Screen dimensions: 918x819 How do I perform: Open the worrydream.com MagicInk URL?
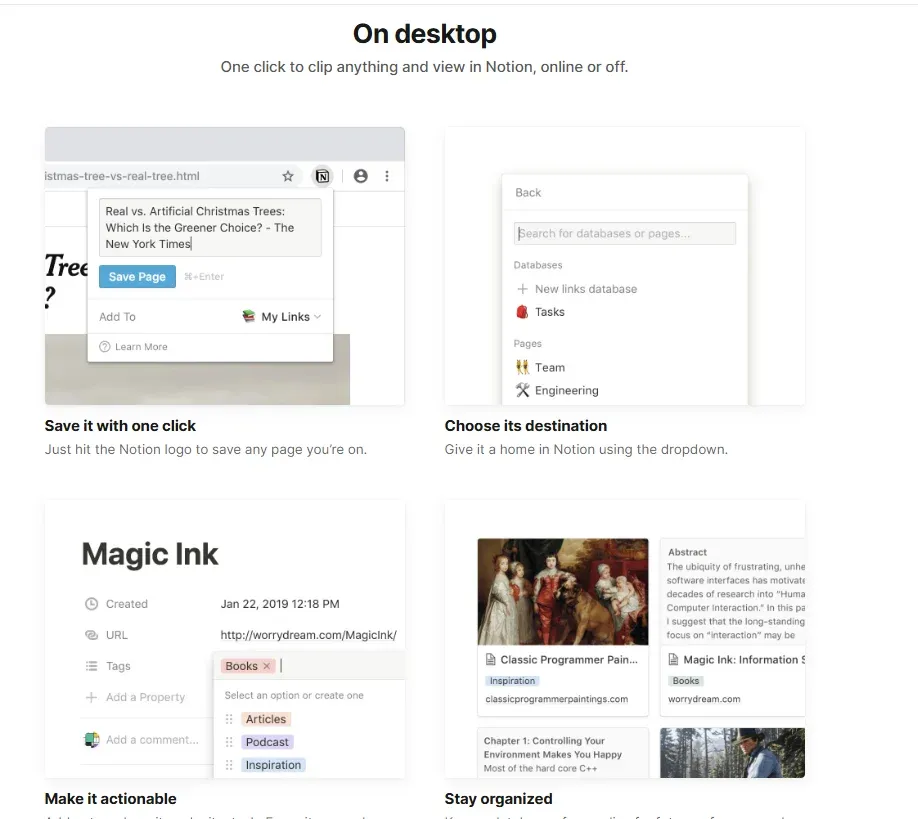point(308,635)
